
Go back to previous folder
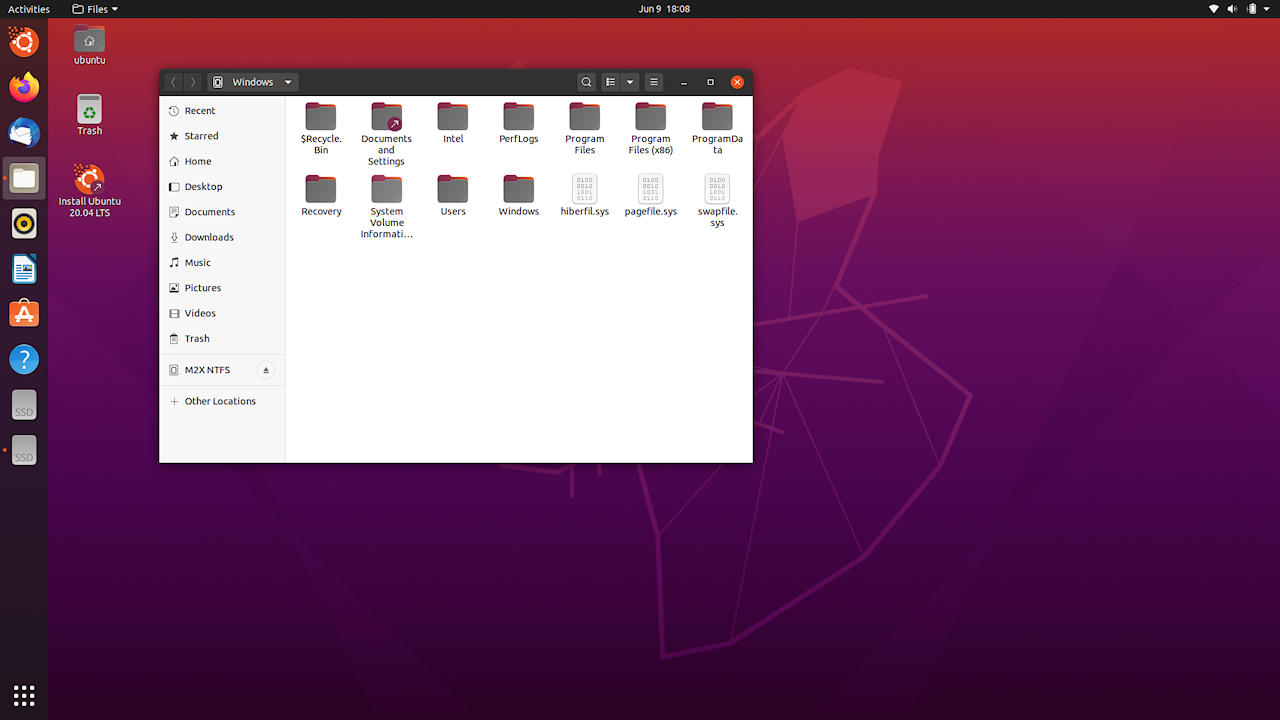click(x=173, y=82)
